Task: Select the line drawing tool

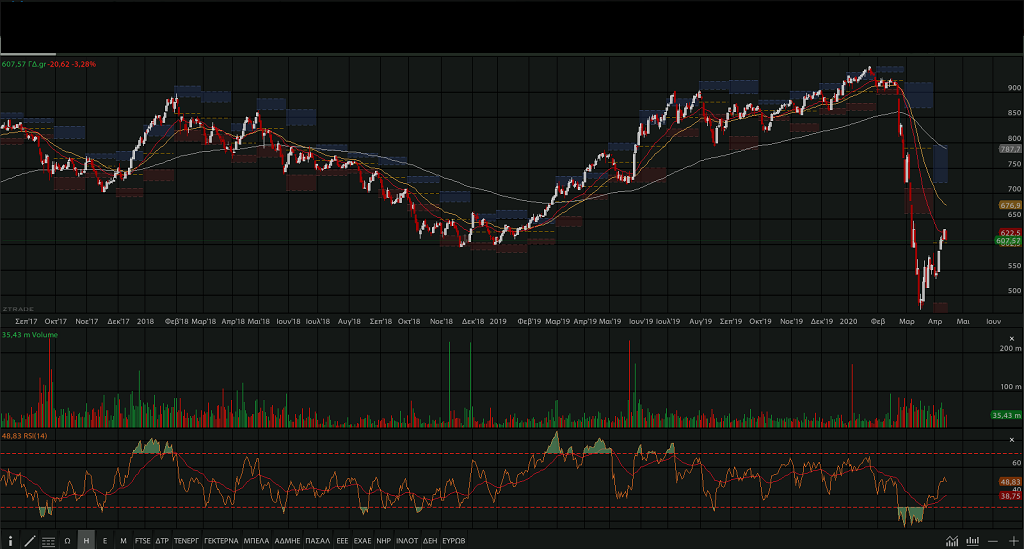Action: [x=30, y=540]
